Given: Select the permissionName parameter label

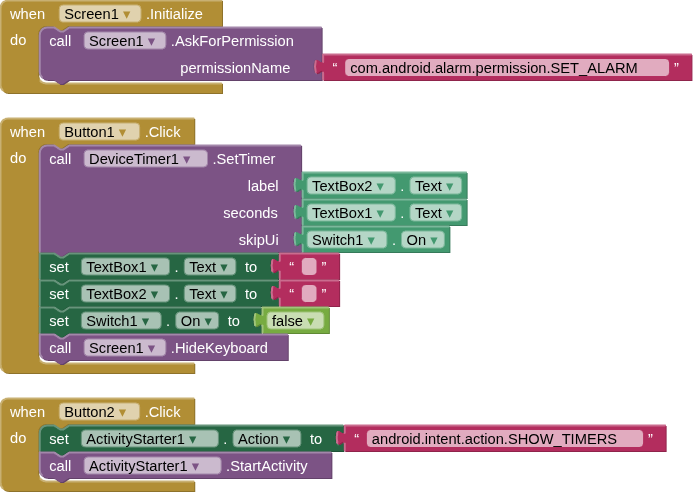Looking at the screenshot, I should pyautogui.click(x=235, y=68).
